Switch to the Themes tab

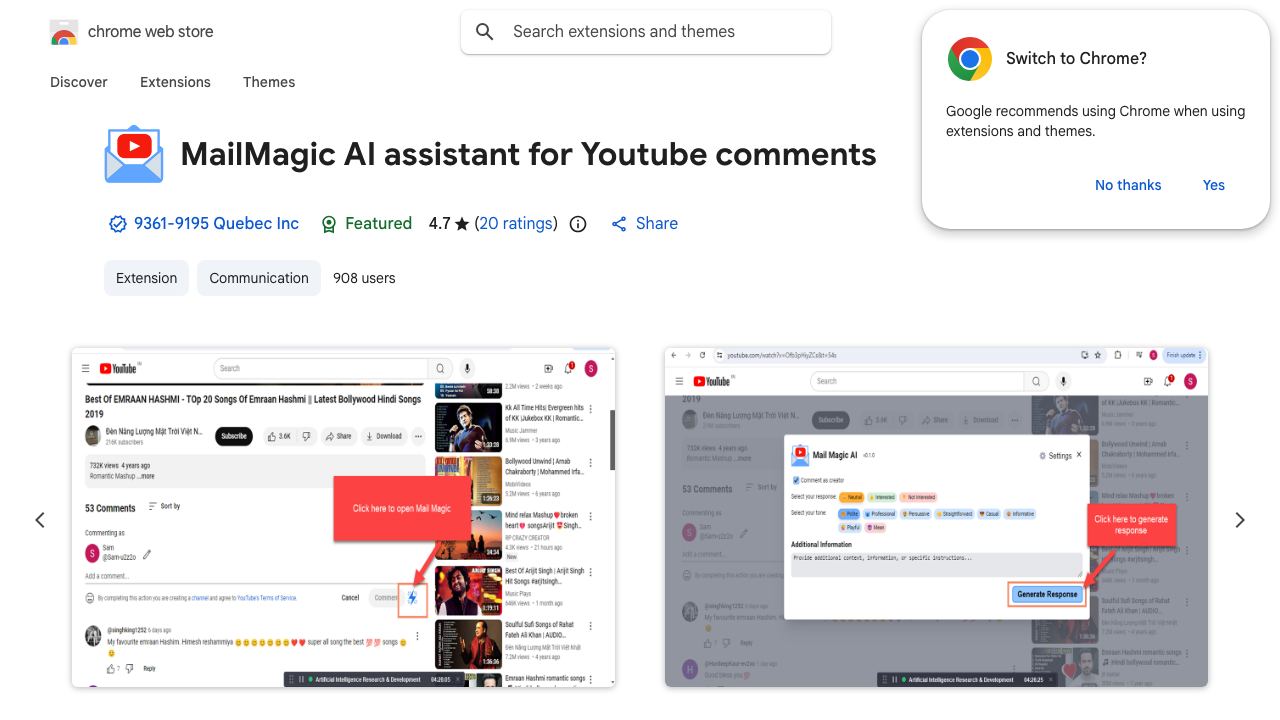(x=269, y=82)
